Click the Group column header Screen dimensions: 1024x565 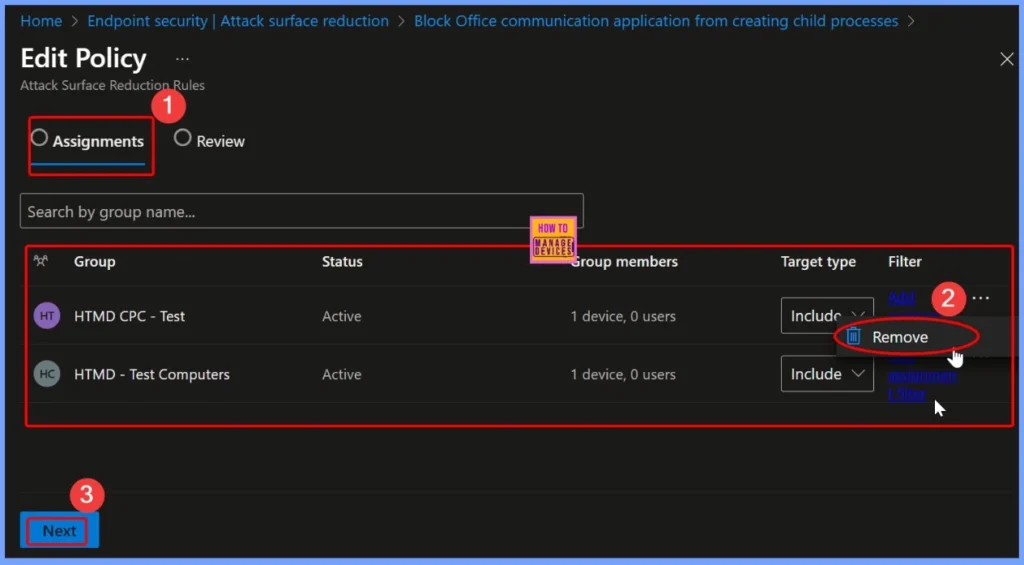[x=95, y=261]
